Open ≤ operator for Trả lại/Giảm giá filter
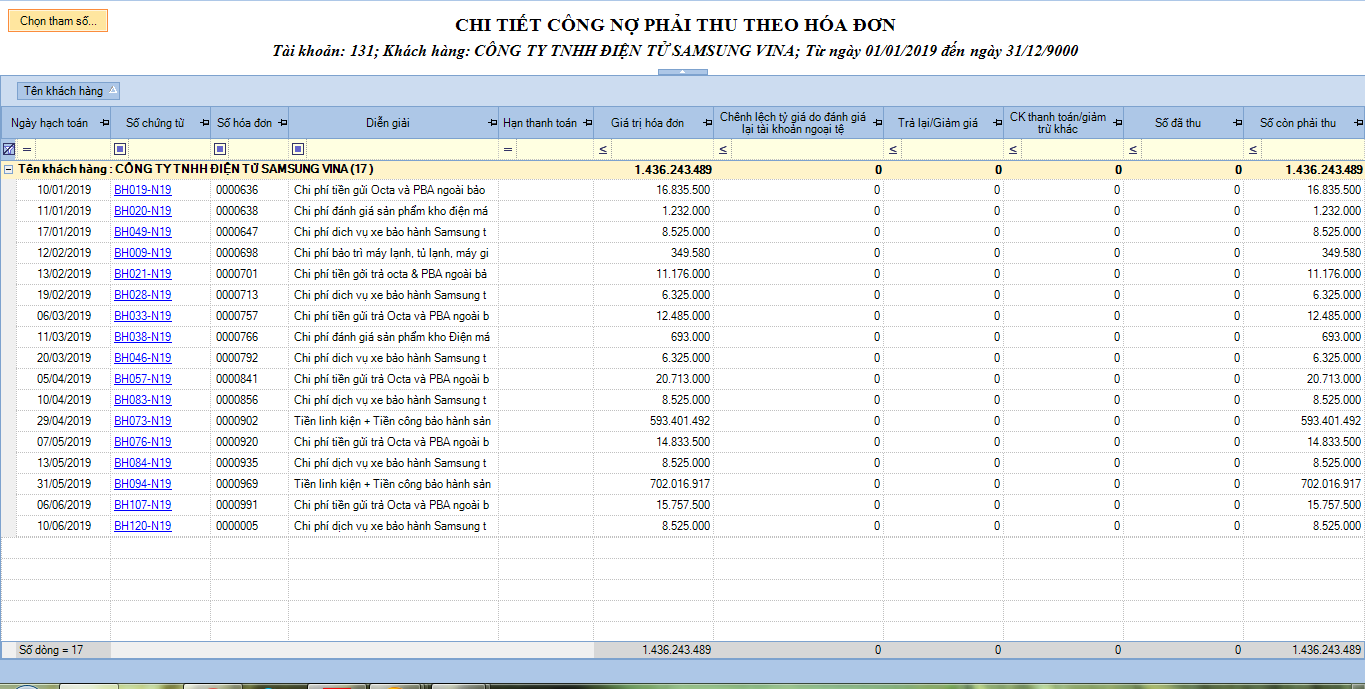The width and height of the screenshot is (1365, 689). point(892,150)
